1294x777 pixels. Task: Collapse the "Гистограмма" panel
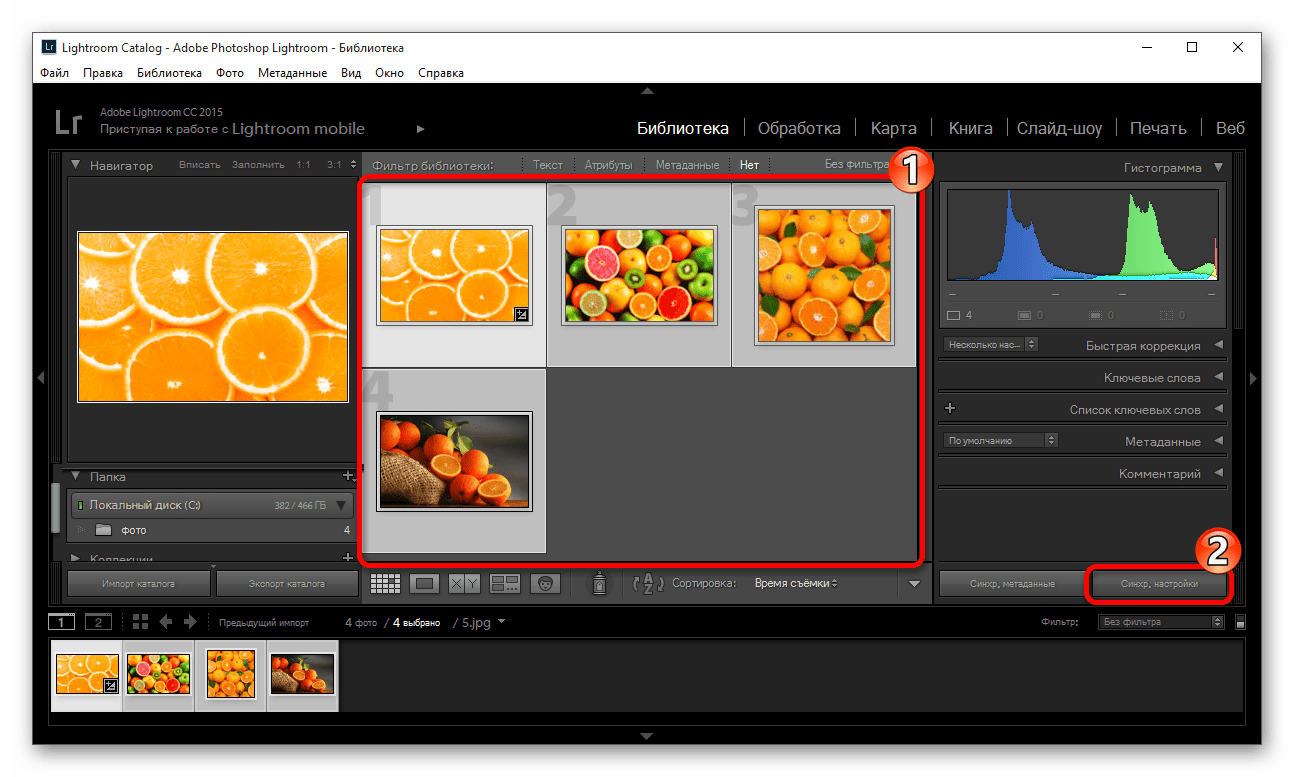pyautogui.click(x=1217, y=168)
